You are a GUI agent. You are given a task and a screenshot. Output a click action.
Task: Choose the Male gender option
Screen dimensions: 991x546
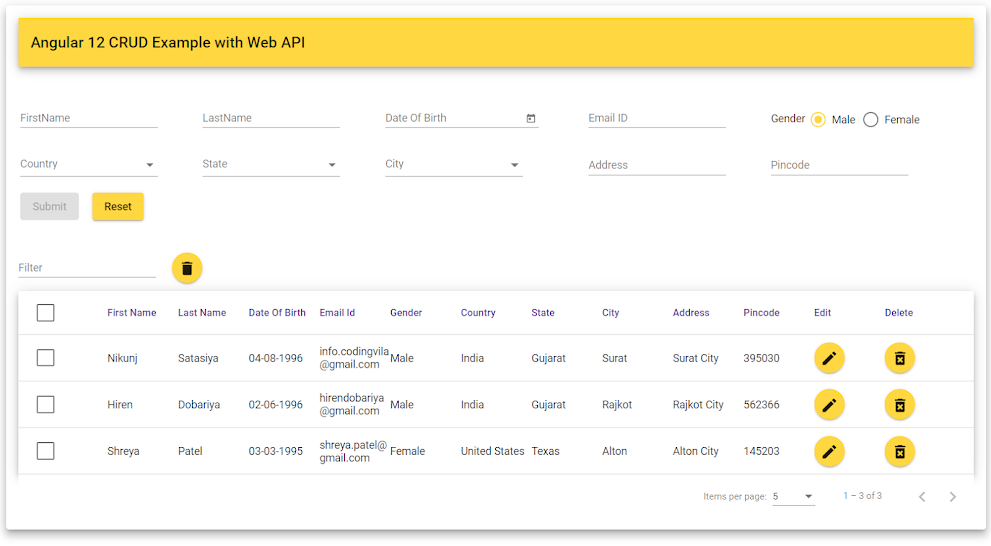(818, 120)
